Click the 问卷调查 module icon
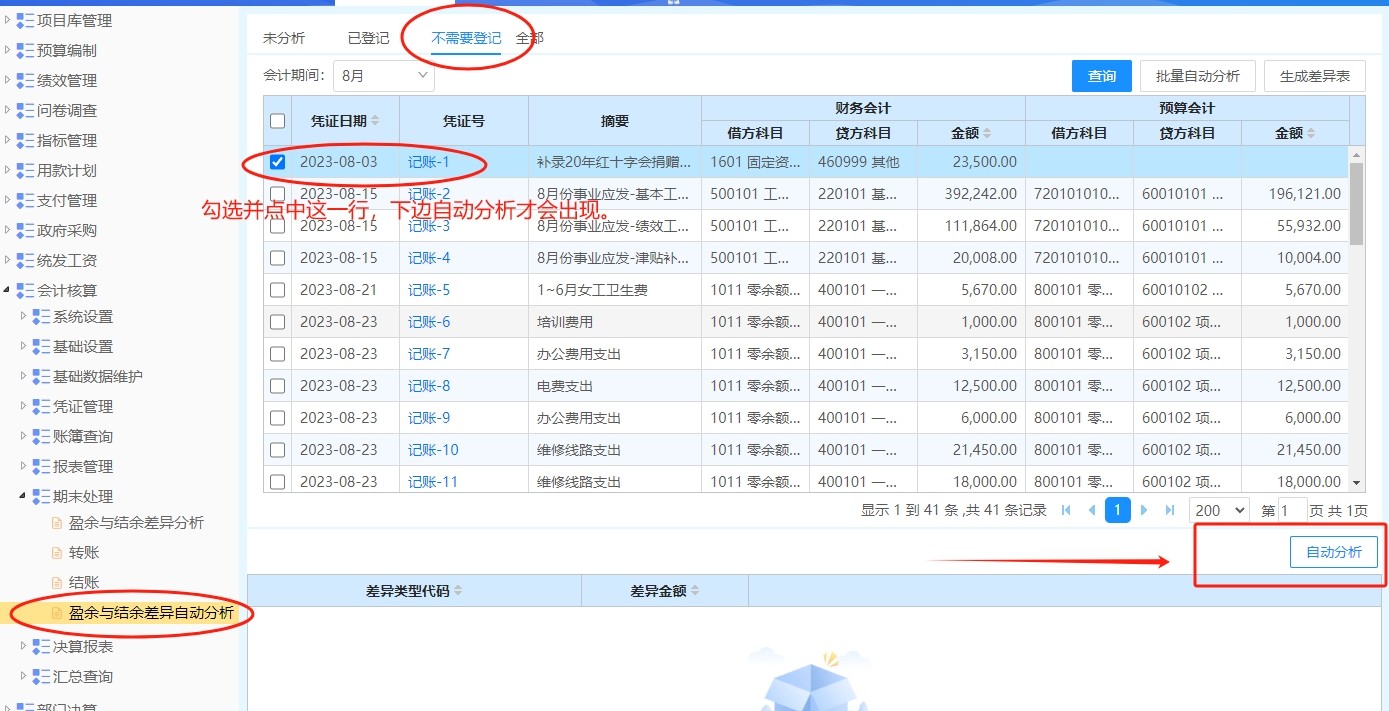The height and width of the screenshot is (711, 1389). pos(25,110)
